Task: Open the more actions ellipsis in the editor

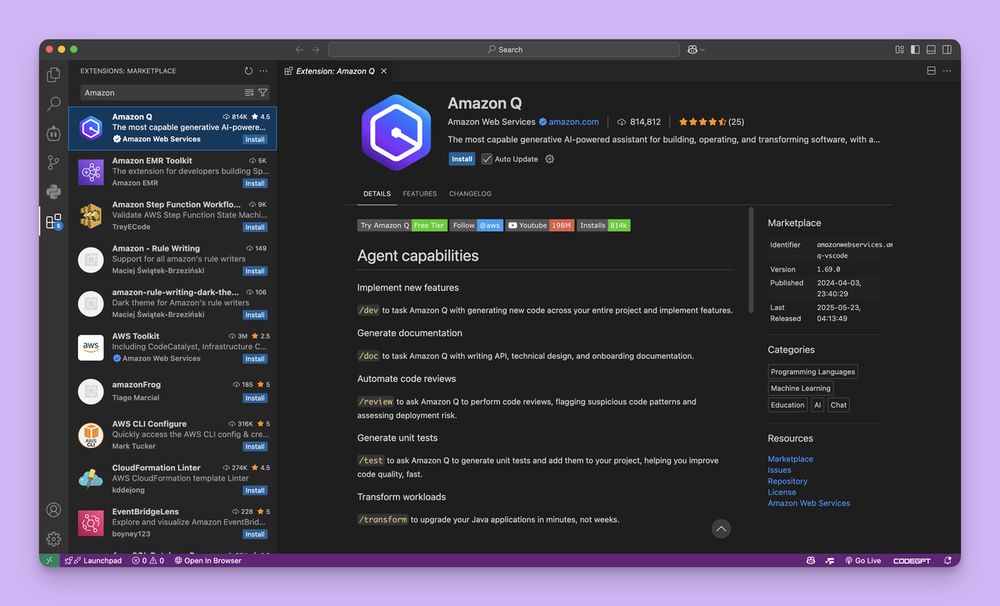Action: 946,71
